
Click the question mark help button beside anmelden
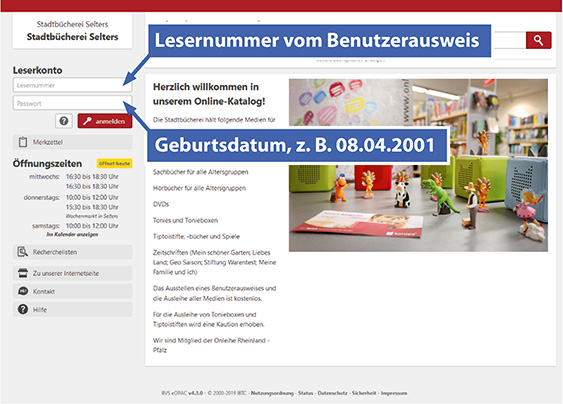(64, 121)
